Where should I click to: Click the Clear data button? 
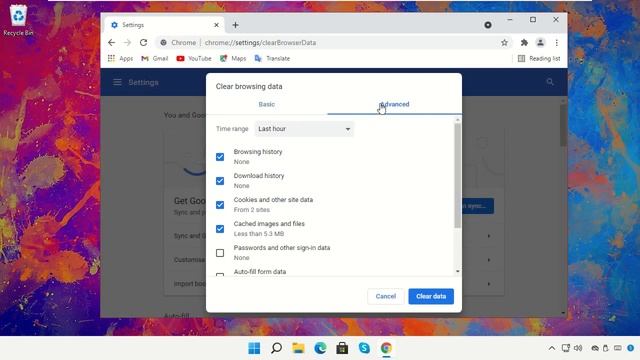tap(431, 296)
